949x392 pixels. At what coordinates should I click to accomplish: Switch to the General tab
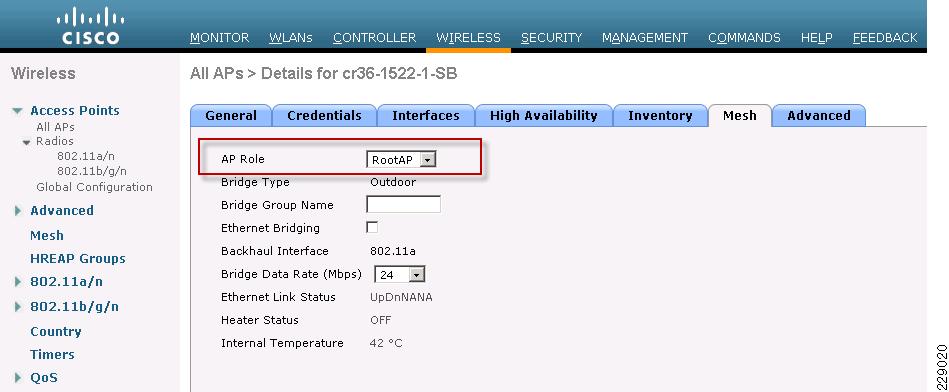point(231,116)
